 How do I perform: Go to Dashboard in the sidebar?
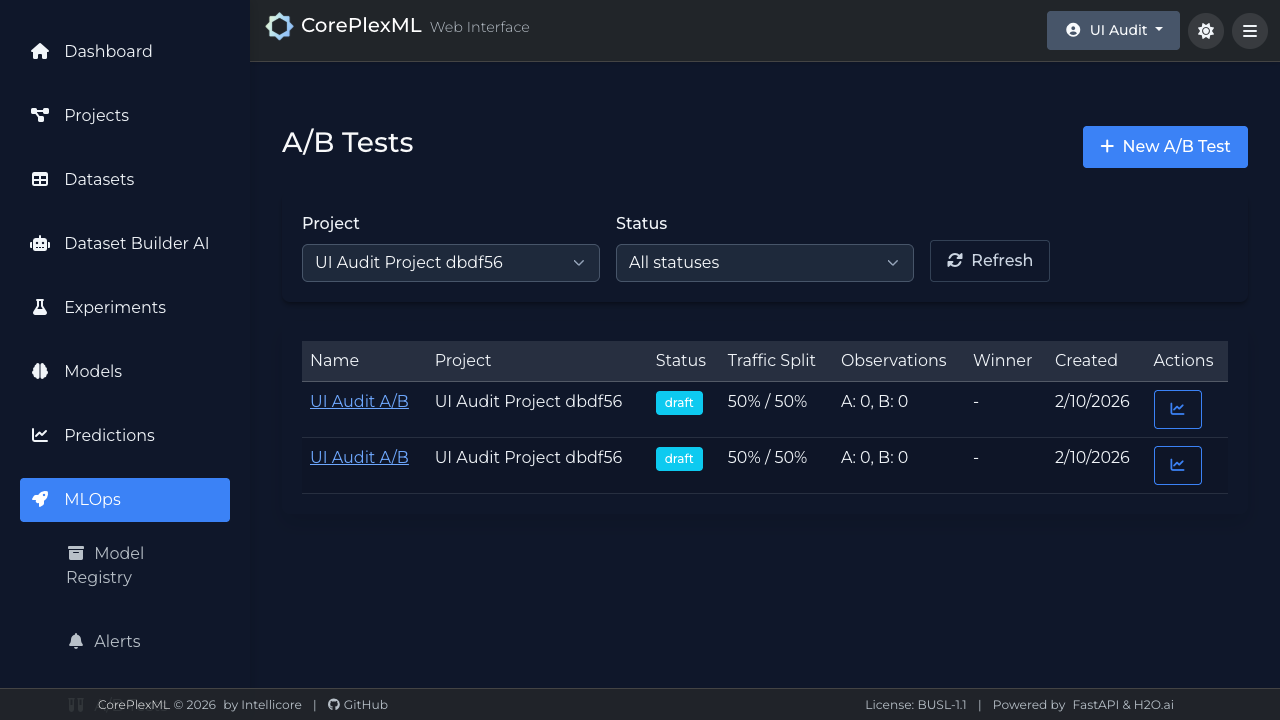(x=108, y=52)
